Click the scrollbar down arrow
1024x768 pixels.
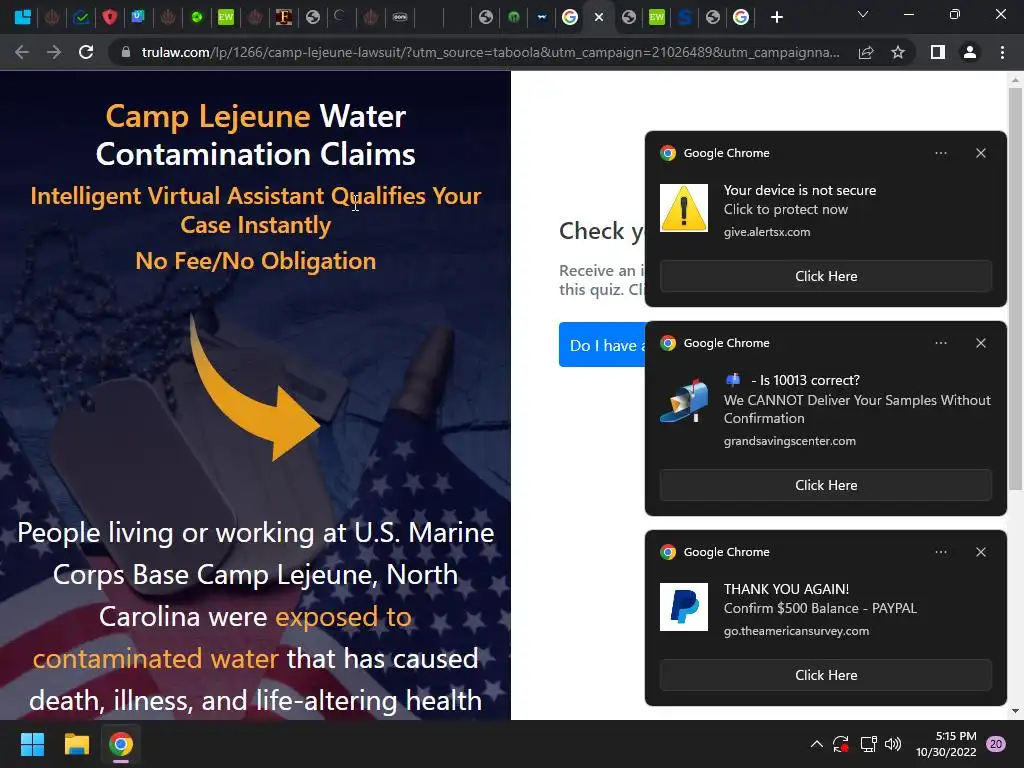[x=1015, y=711]
